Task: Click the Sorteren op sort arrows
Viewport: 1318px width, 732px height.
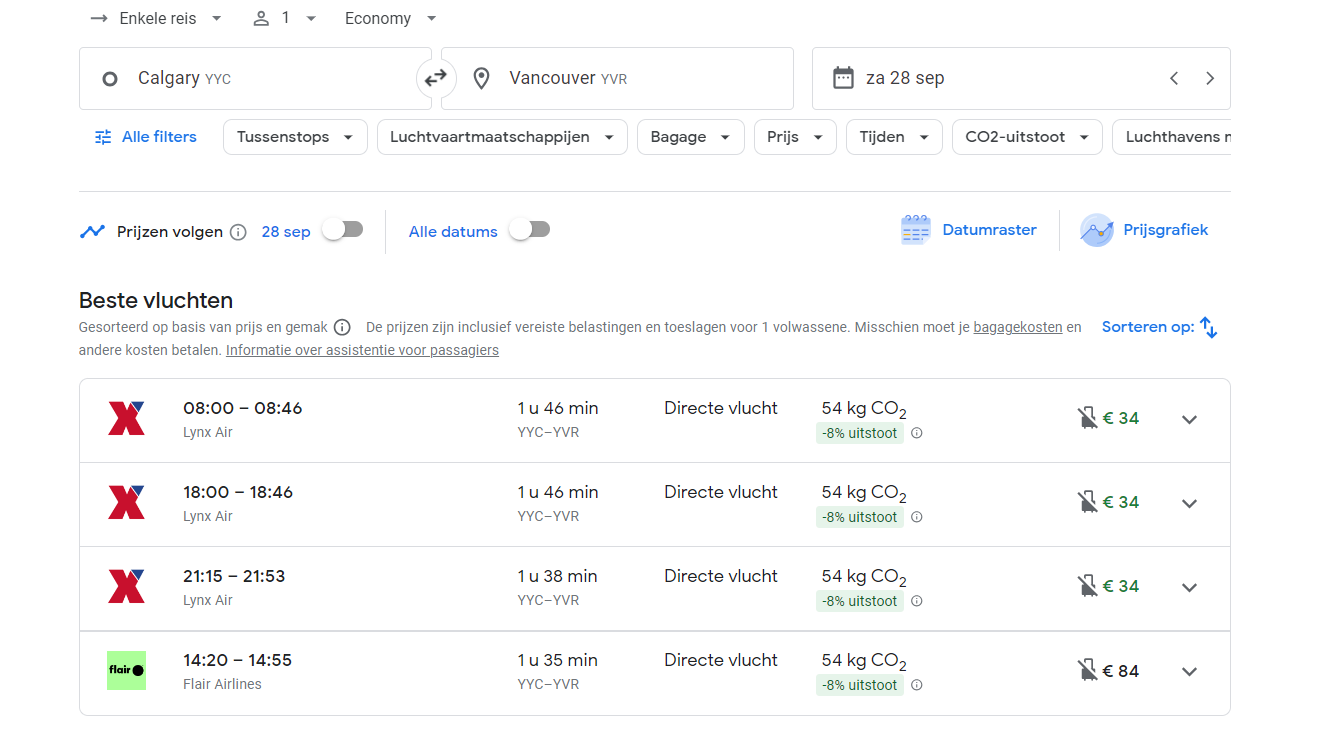Action: tap(1208, 327)
